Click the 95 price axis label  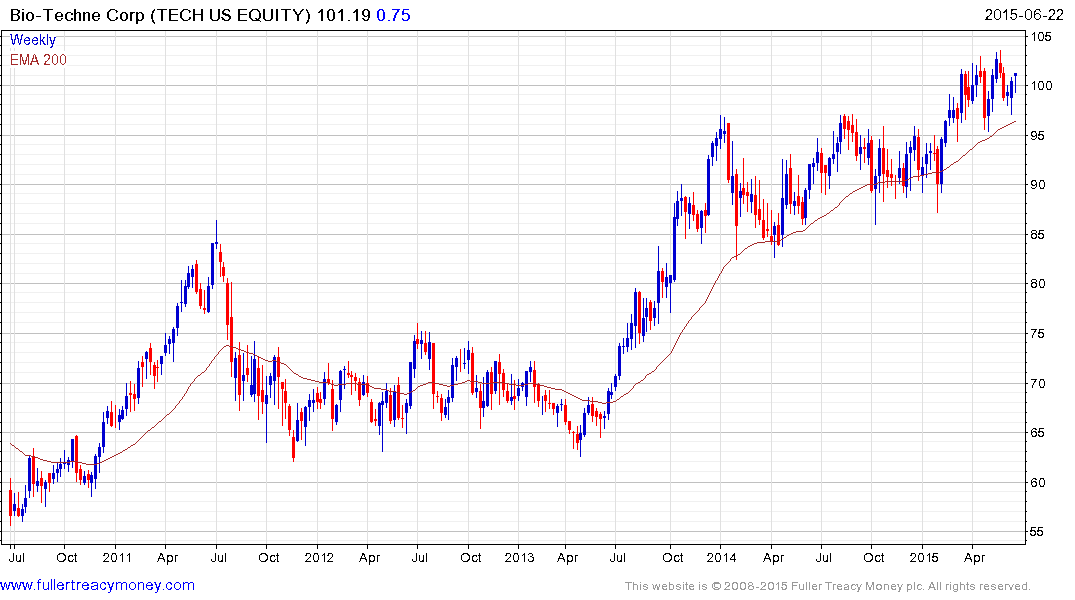click(x=1038, y=136)
